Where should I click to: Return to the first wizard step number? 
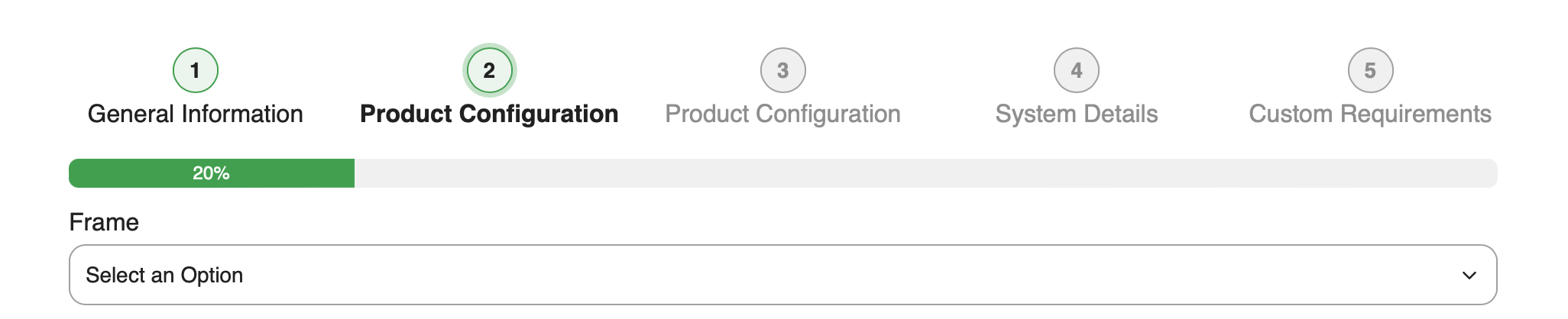tap(196, 70)
